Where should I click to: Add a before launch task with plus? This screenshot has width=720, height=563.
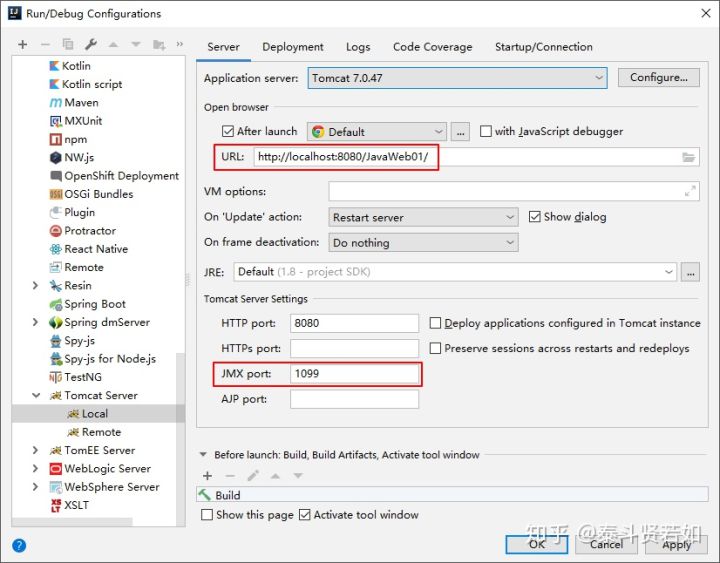[x=208, y=476]
